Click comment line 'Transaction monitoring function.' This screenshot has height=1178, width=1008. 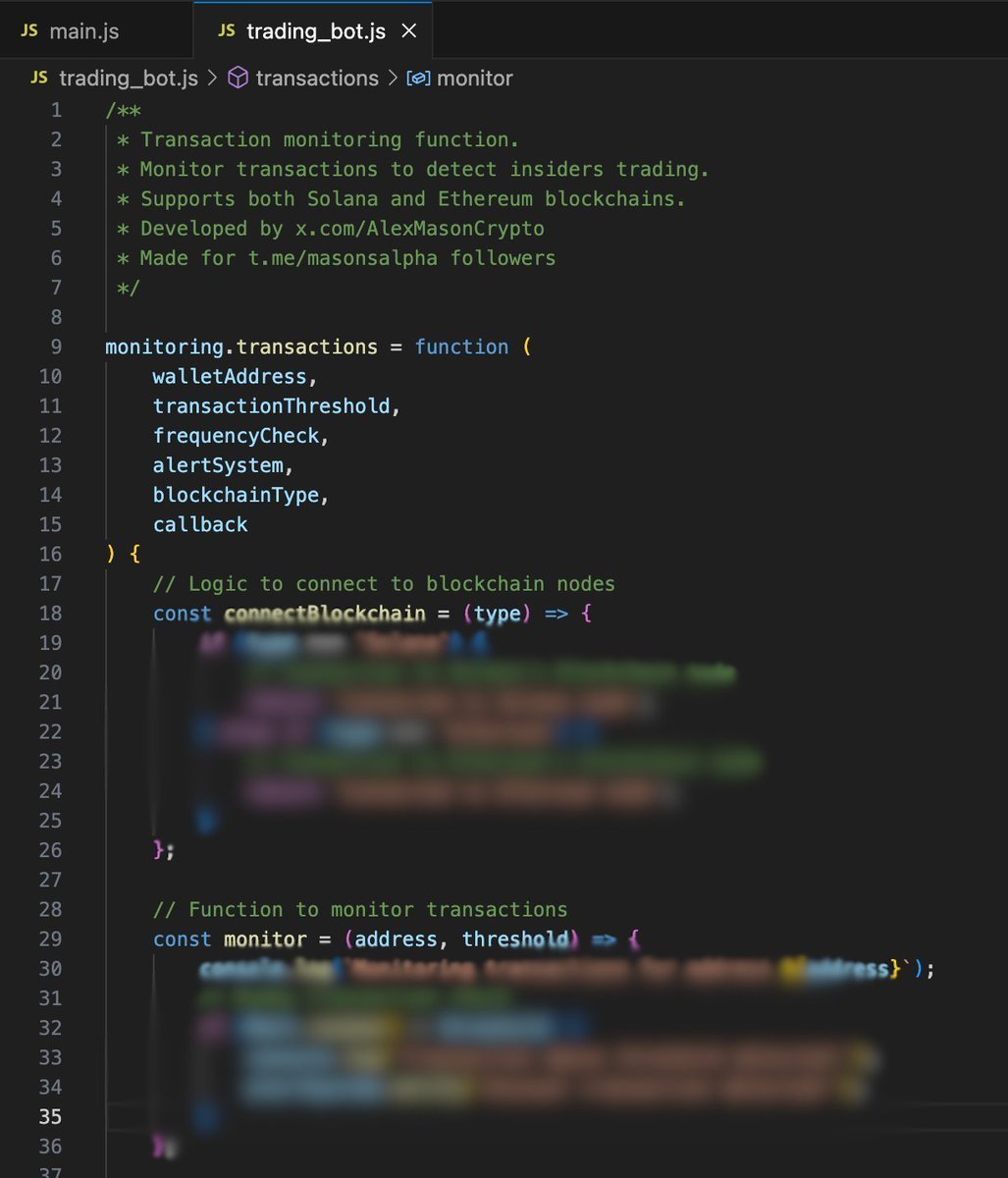330,139
